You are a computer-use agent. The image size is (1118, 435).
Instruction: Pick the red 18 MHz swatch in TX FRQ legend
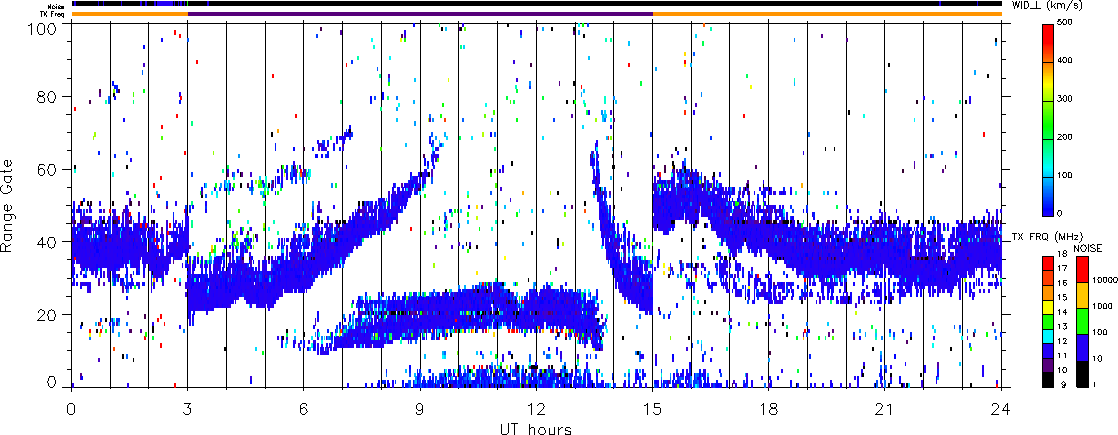click(x=1047, y=261)
